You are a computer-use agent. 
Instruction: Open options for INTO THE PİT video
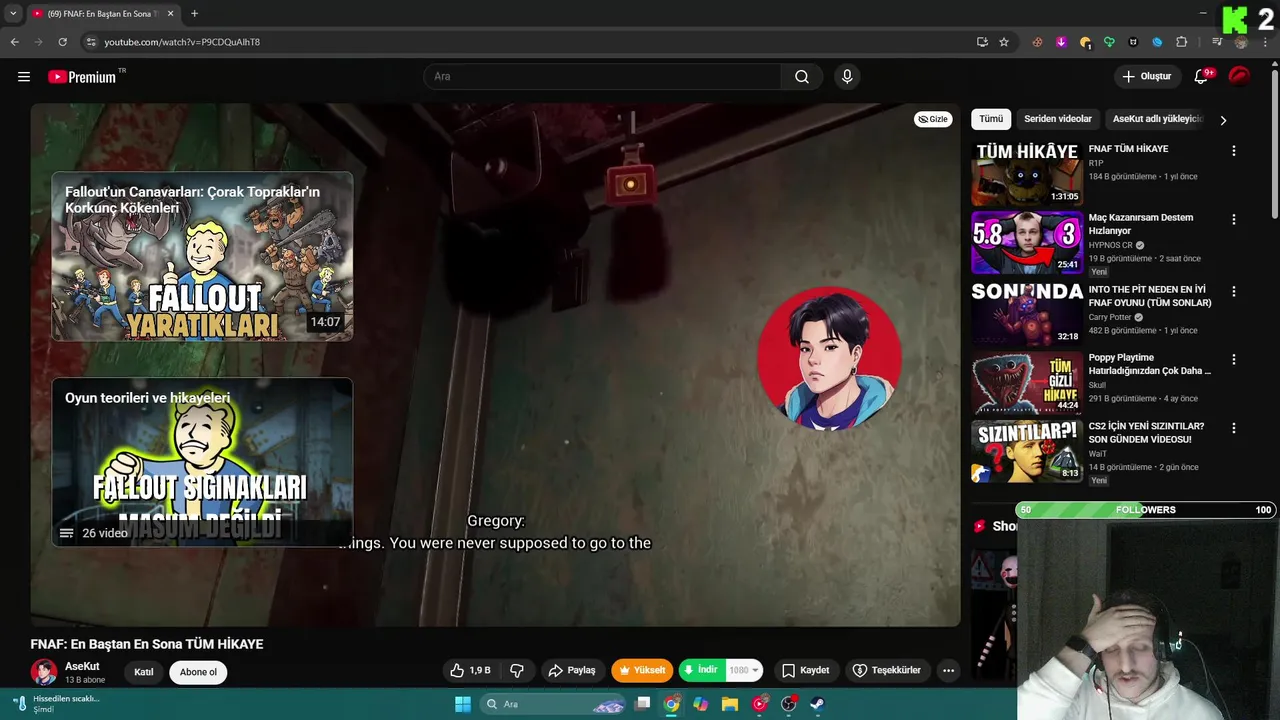[1233, 291]
